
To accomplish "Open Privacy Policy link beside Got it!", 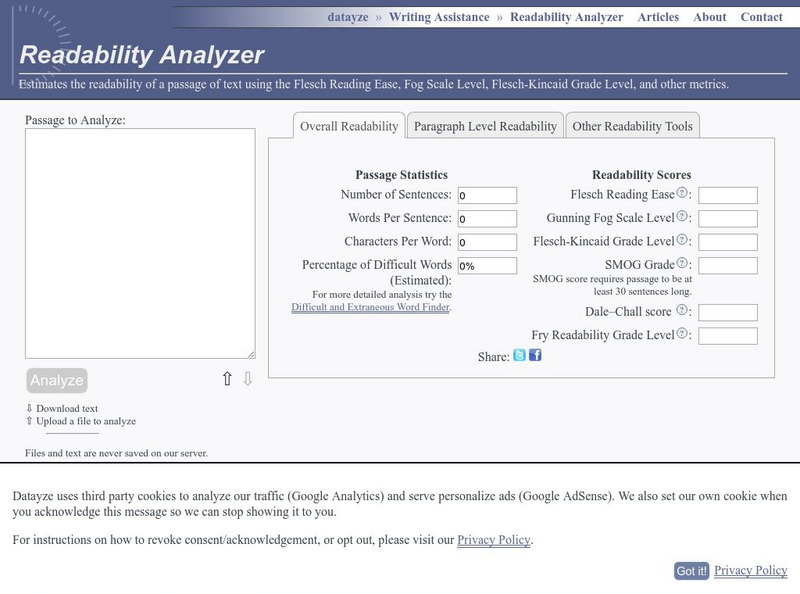I will (x=751, y=570).
